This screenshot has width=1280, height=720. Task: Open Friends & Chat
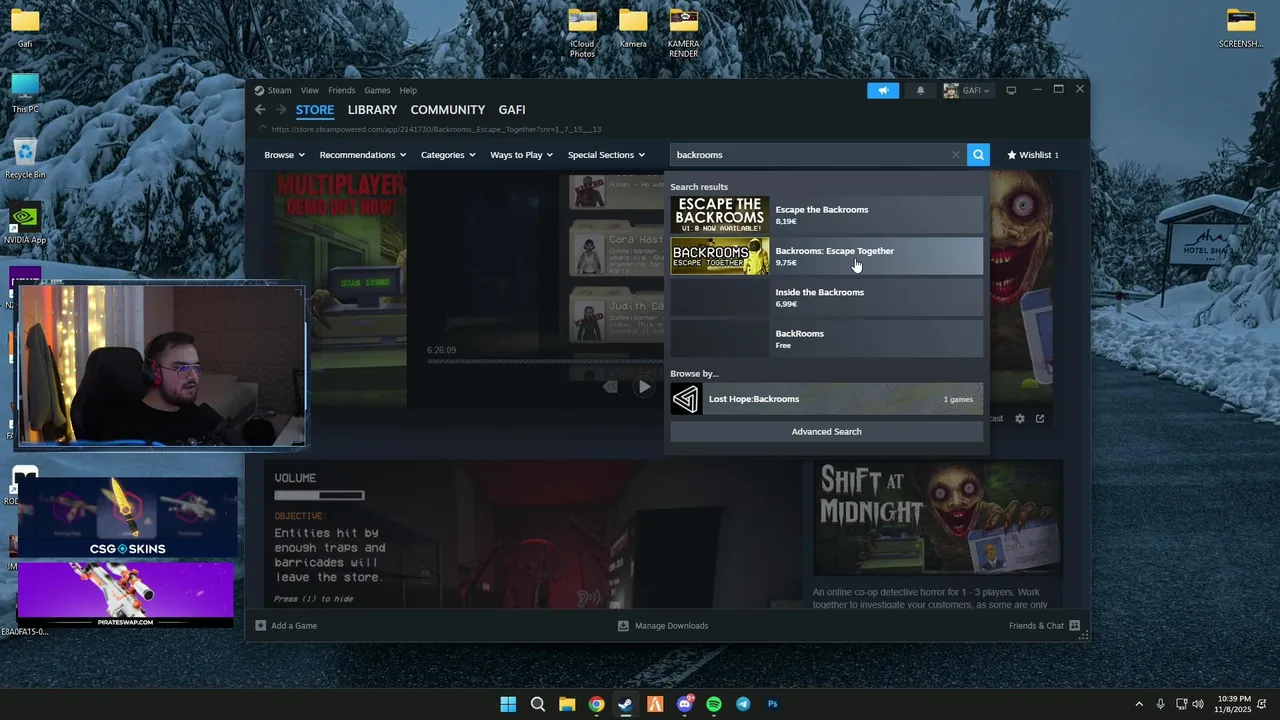click(1044, 626)
